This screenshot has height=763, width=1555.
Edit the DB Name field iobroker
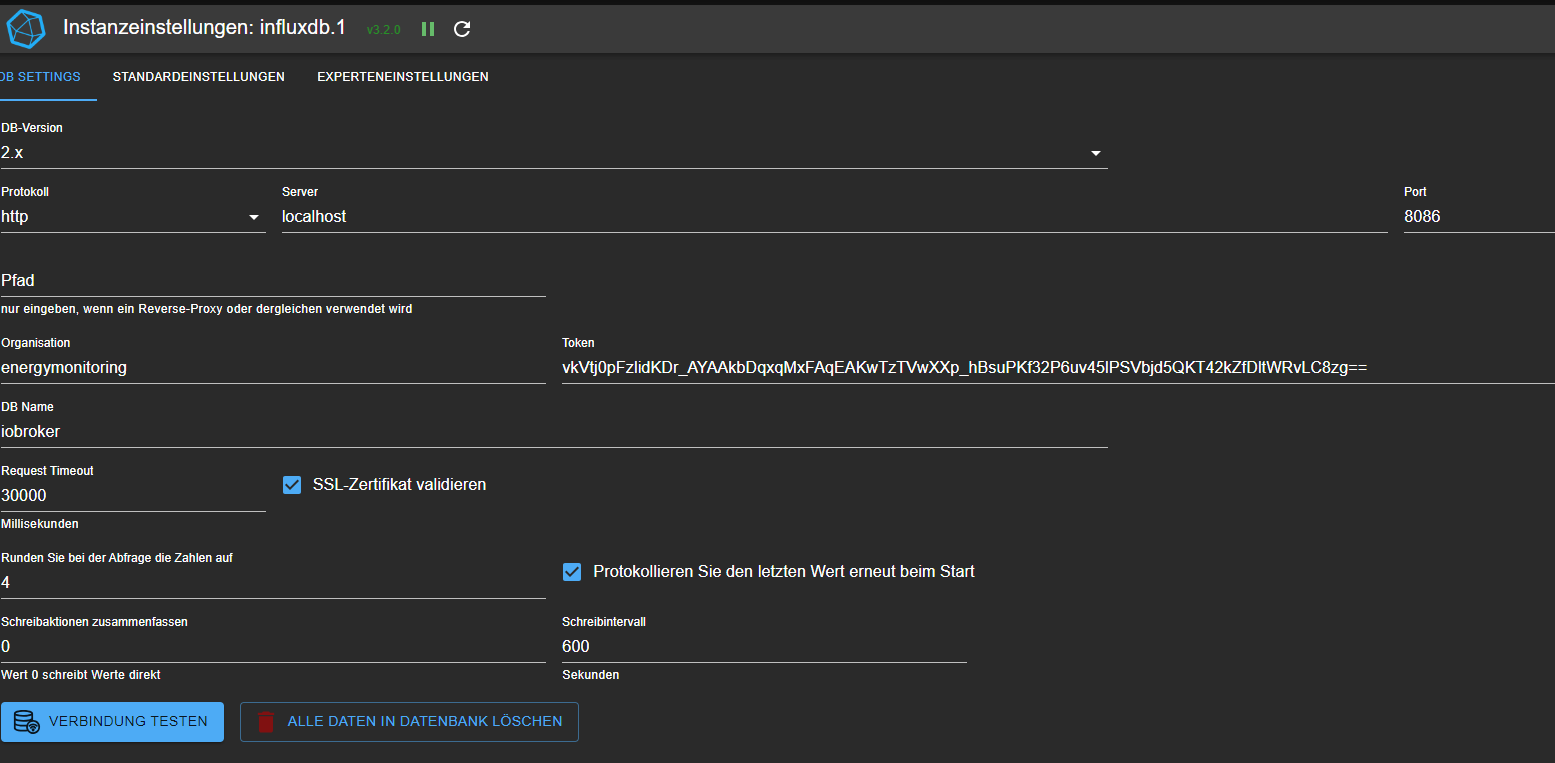click(x=554, y=432)
